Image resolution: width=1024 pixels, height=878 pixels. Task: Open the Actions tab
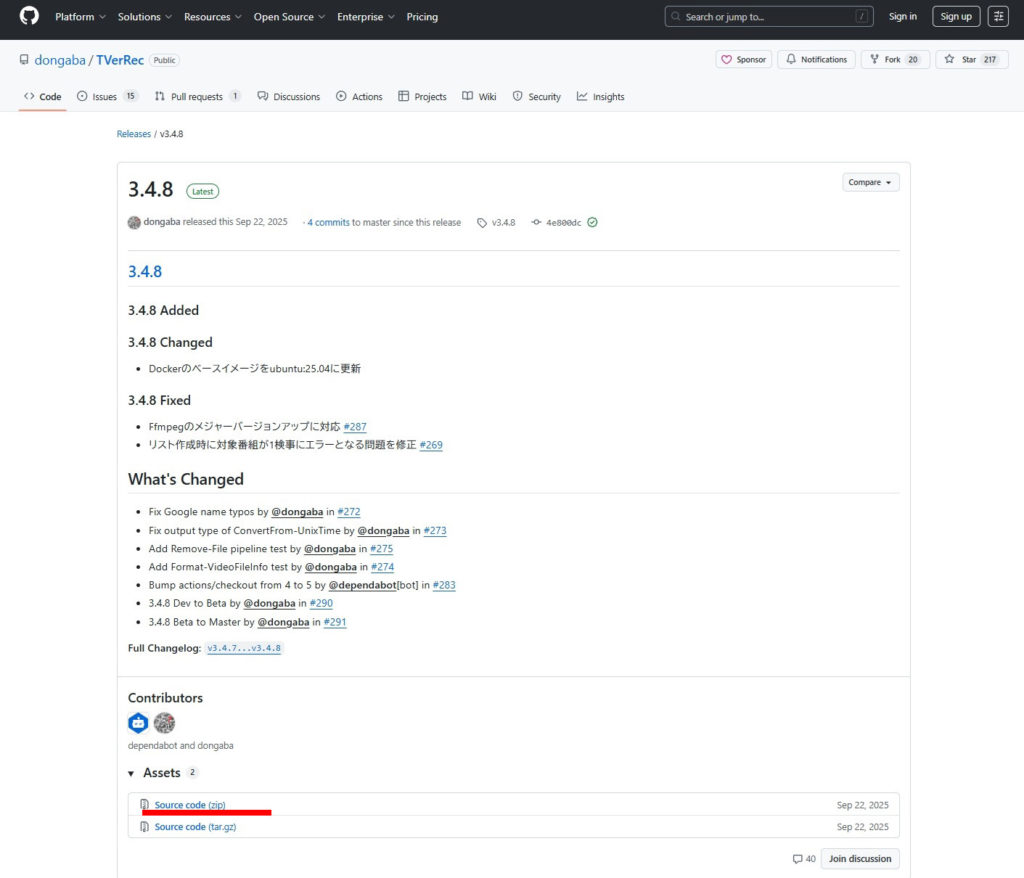pyautogui.click(x=359, y=97)
